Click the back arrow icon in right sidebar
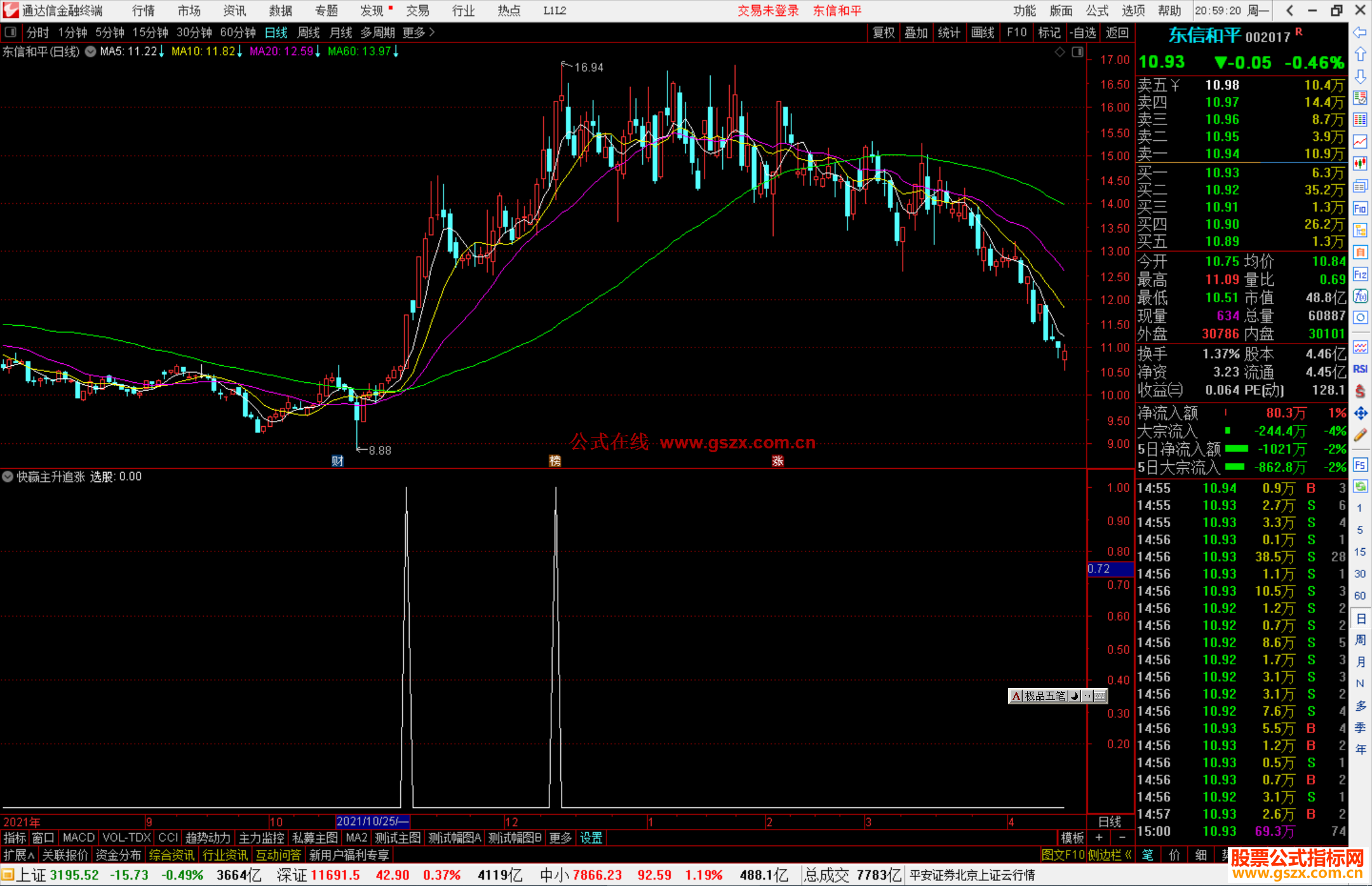The height and width of the screenshot is (886, 1372). [1360, 32]
